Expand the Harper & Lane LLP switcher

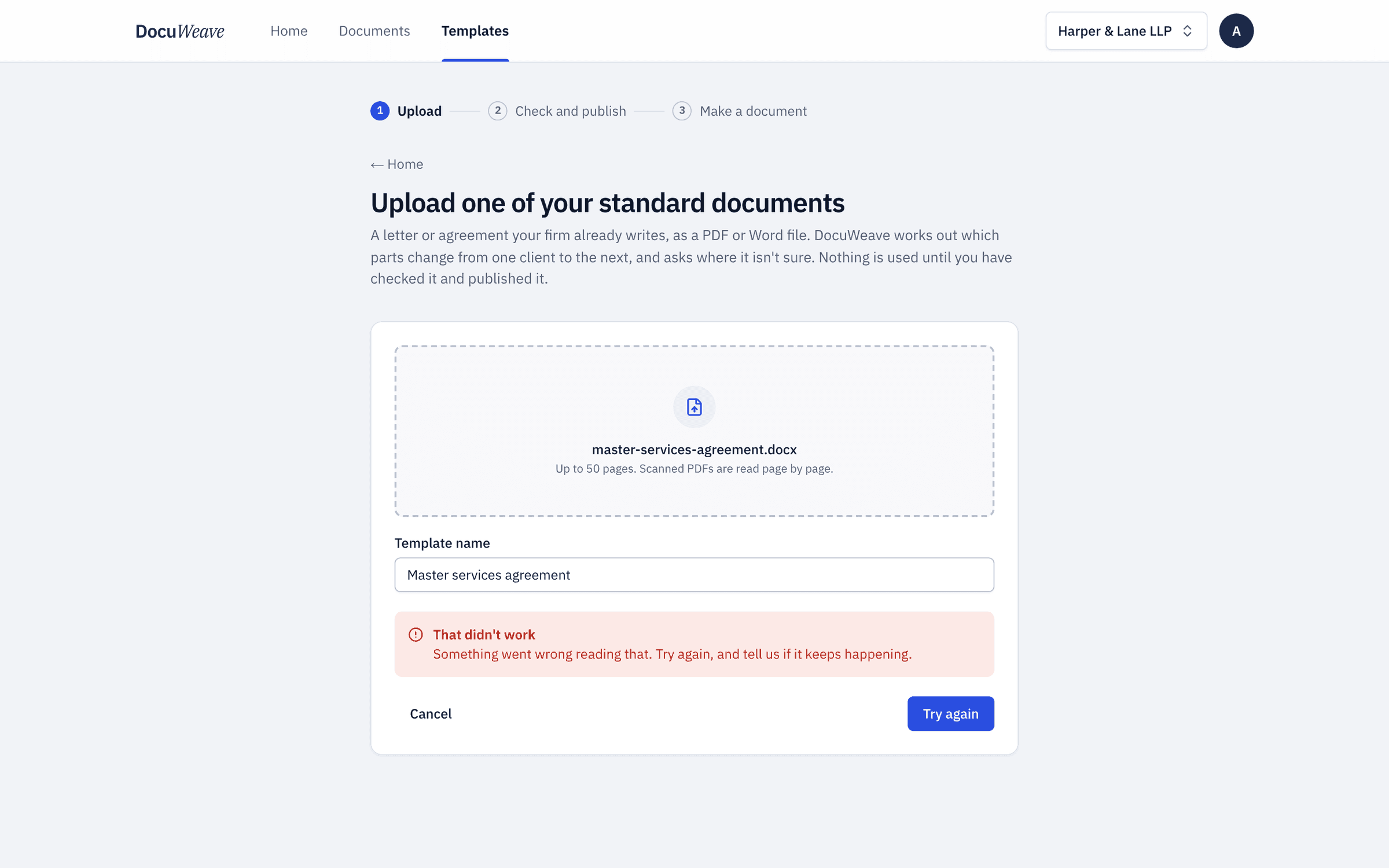tap(1126, 31)
